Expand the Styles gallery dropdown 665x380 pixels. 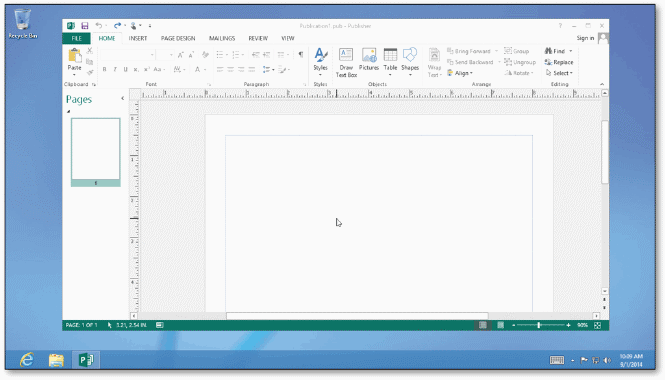(x=320, y=75)
